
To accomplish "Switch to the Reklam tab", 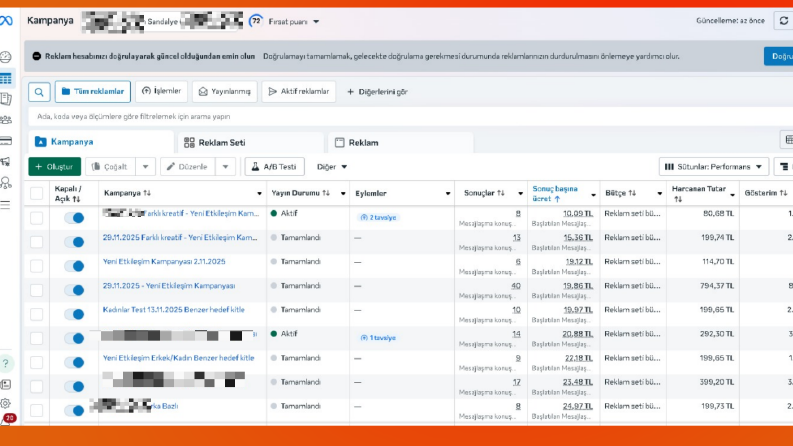I will [401, 143].
